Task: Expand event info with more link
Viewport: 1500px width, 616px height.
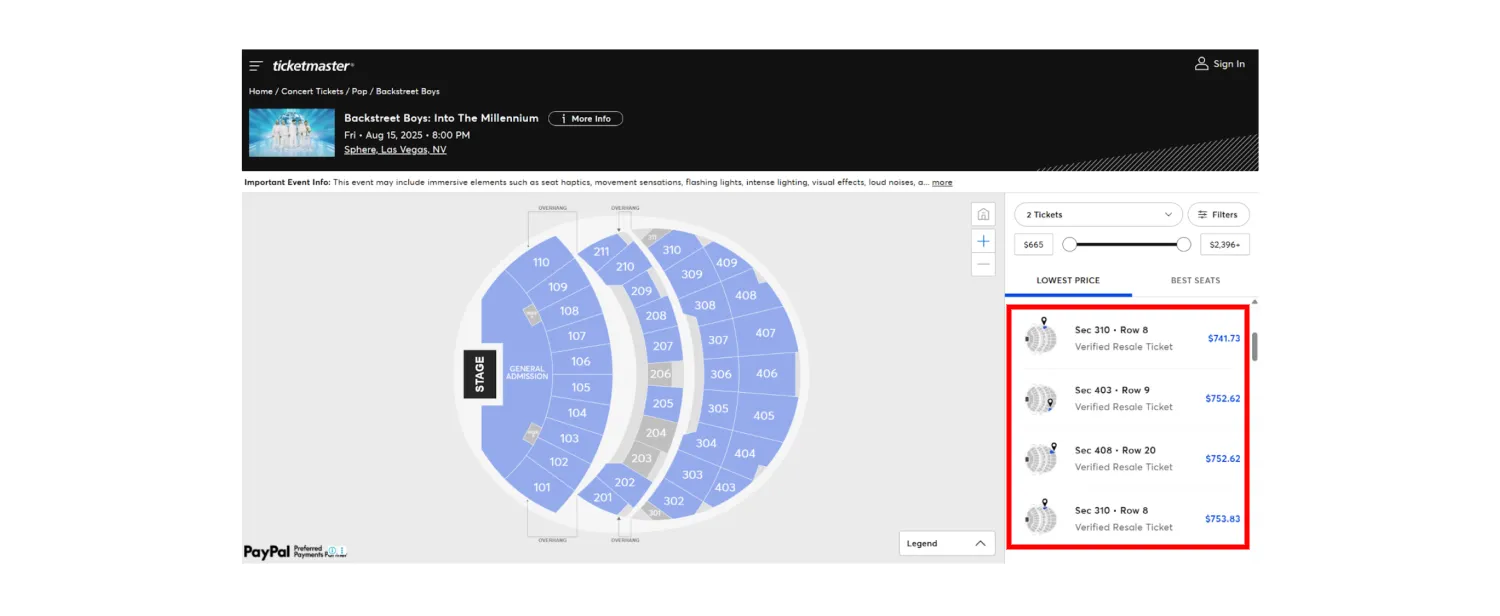Action: (x=942, y=183)
